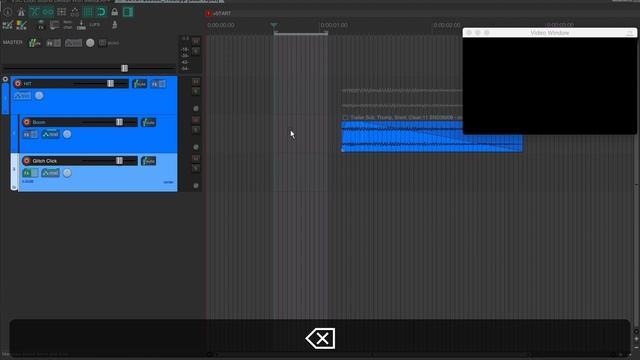Click the HIT track volume fader handle
Screen dimensions: 640x360
[x=111, y=84]
